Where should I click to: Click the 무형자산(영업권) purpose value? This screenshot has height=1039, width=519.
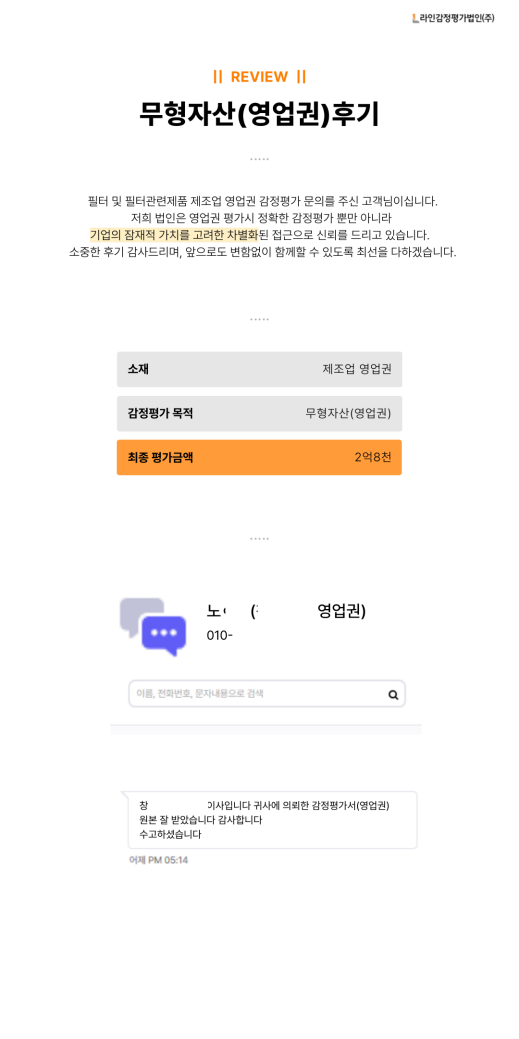[x=348, y=413]
